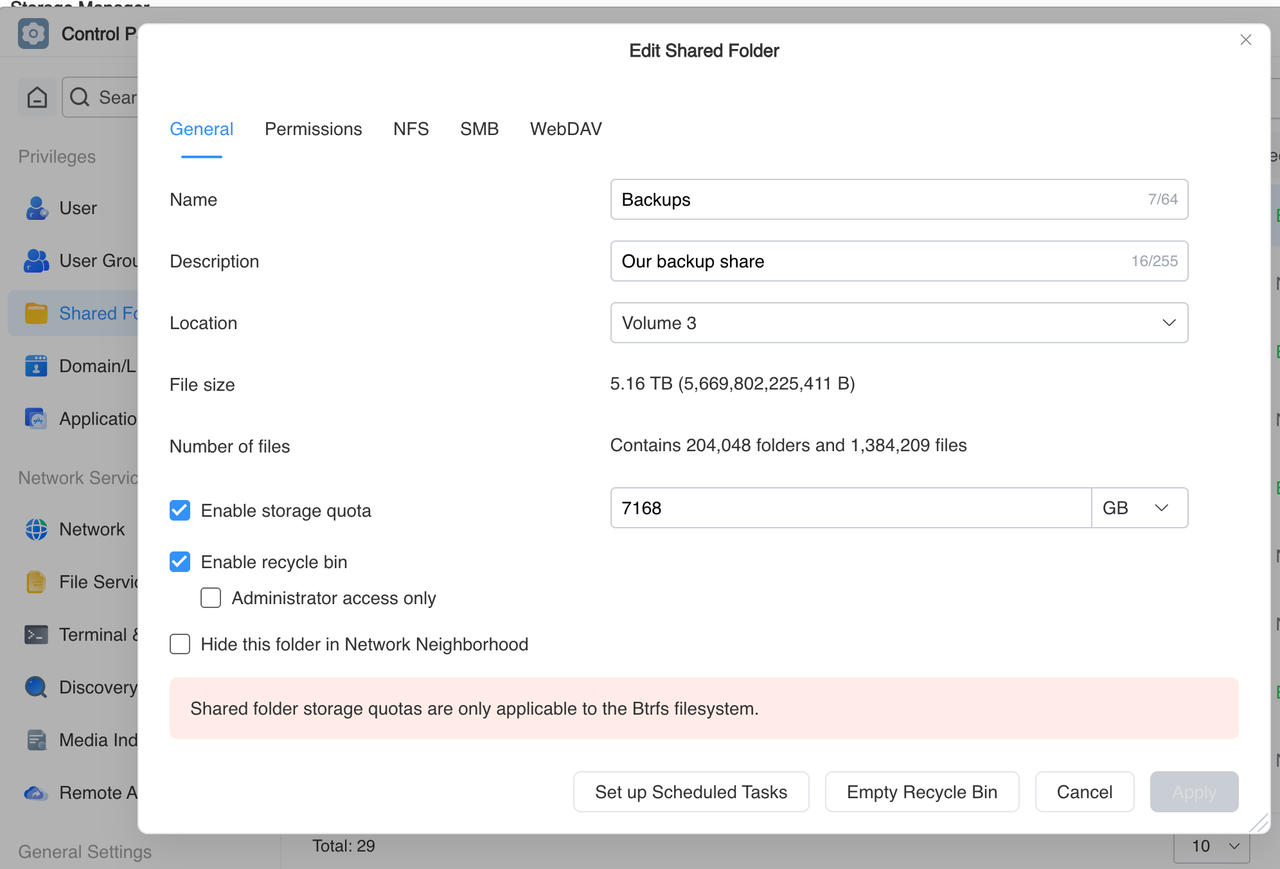Click the file size value 5.16 TB

(x=732, y=384)
